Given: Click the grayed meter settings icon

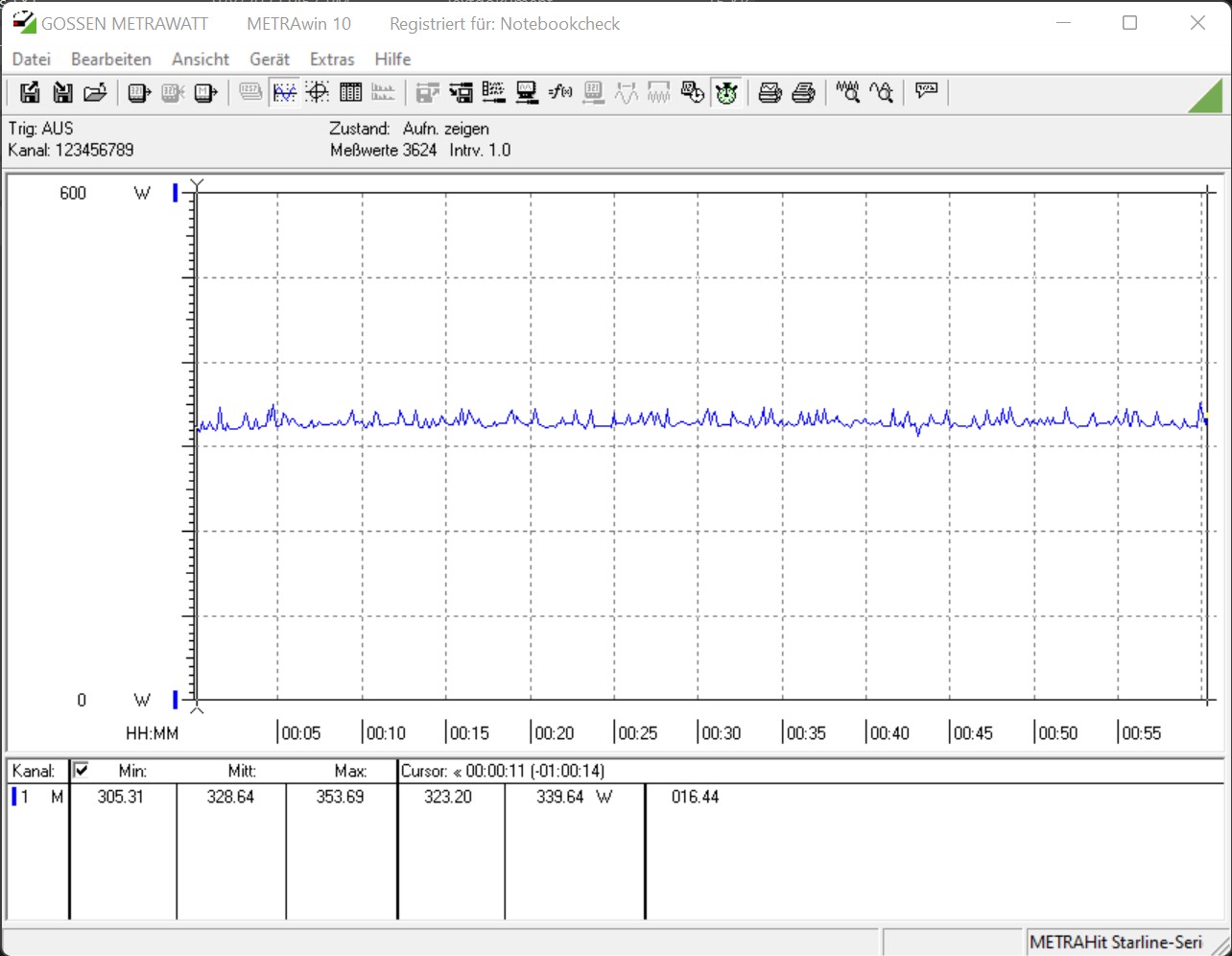Looking at the screenshot, I should pyautogui.click(x=594, y=92).
